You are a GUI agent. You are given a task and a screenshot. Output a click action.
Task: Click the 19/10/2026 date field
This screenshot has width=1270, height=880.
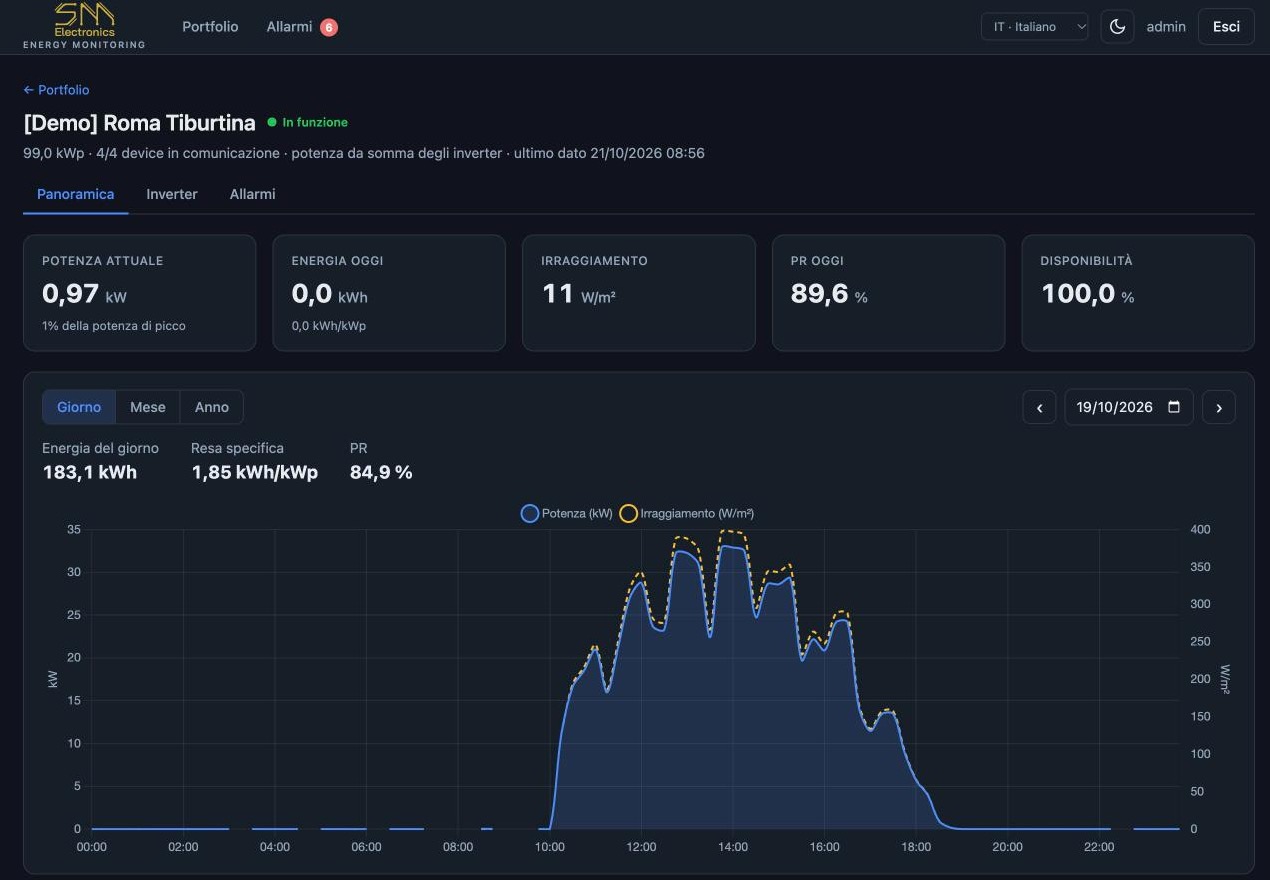(1129, 407)
